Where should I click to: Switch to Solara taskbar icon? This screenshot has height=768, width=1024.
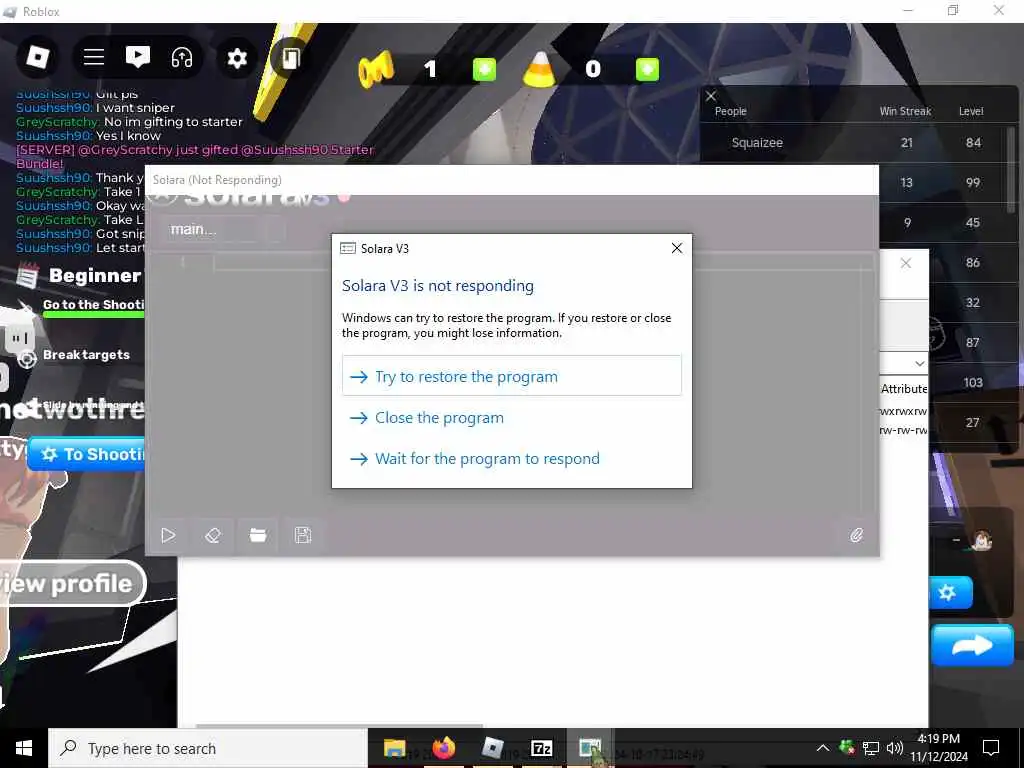click(590, 748)
